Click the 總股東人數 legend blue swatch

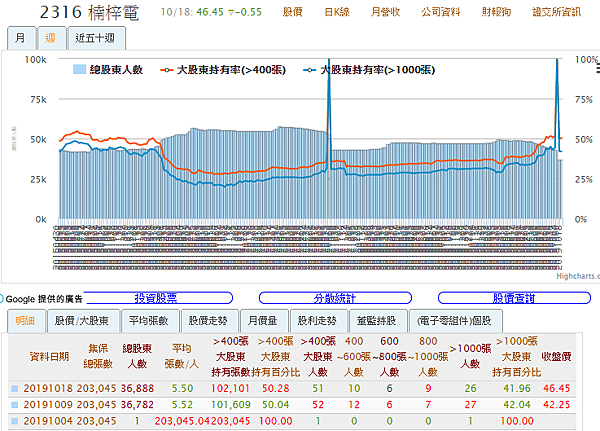(x=79, y=69)
